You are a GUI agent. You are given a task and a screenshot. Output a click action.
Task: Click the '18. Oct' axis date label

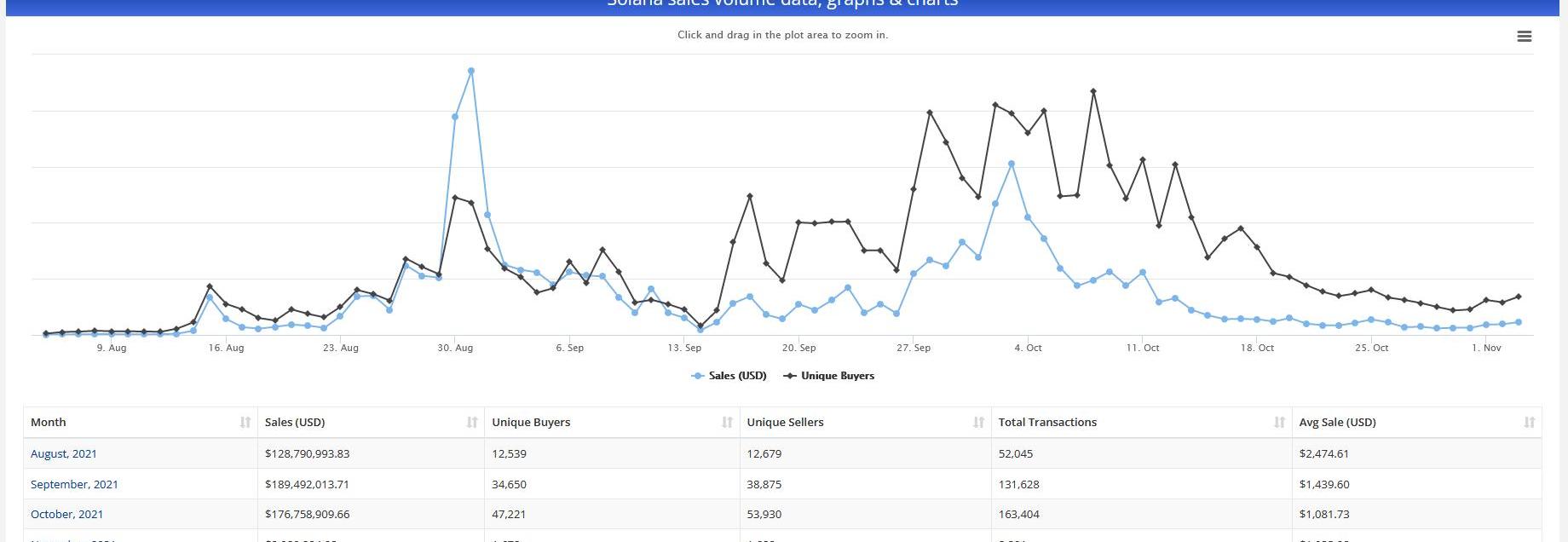click(1257, 348)
